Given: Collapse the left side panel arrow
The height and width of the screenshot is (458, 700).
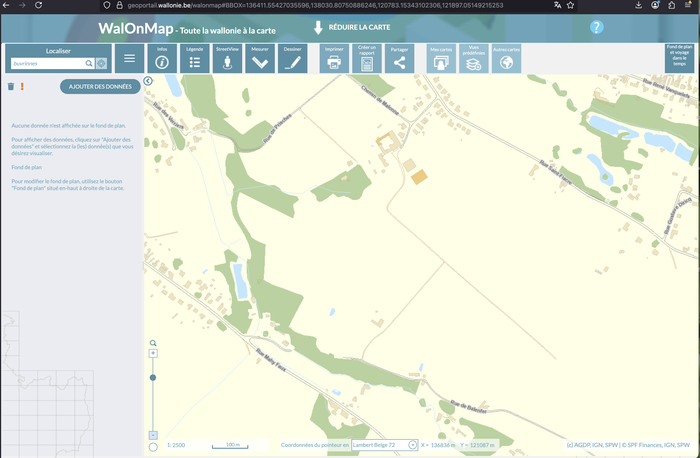Looking at the screenshot, I should click(x=148, y=81).
